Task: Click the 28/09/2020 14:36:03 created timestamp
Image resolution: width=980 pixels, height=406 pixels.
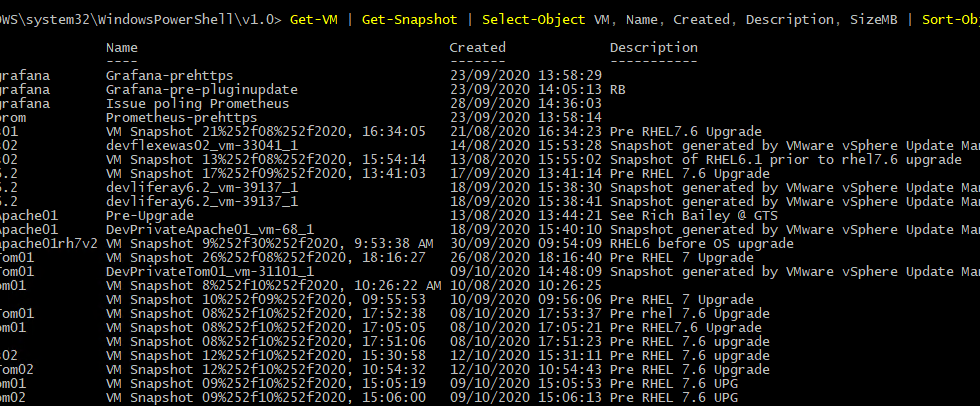Action: coord(526,104)
